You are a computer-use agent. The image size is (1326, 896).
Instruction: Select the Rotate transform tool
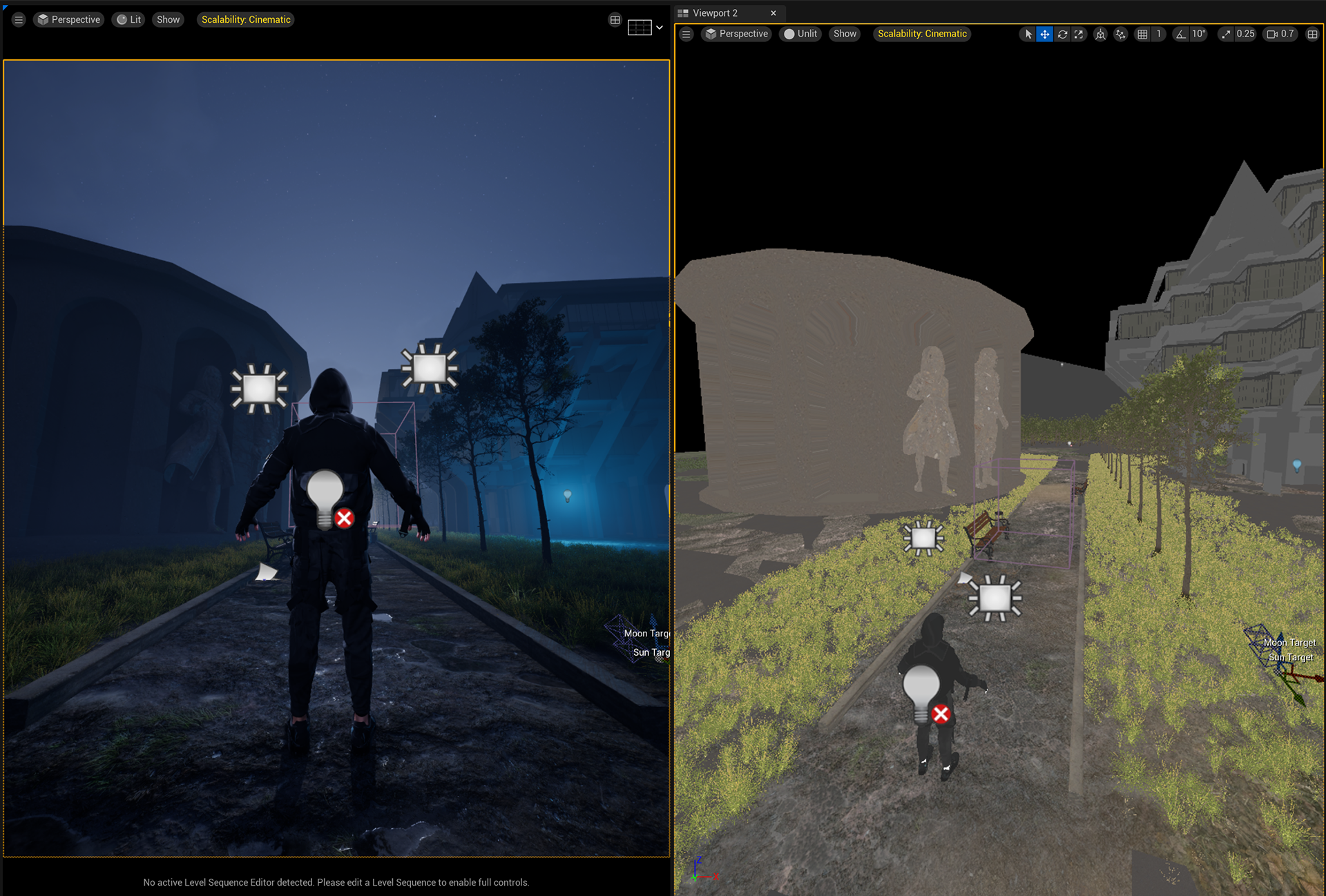click(x=1061, y=34)
